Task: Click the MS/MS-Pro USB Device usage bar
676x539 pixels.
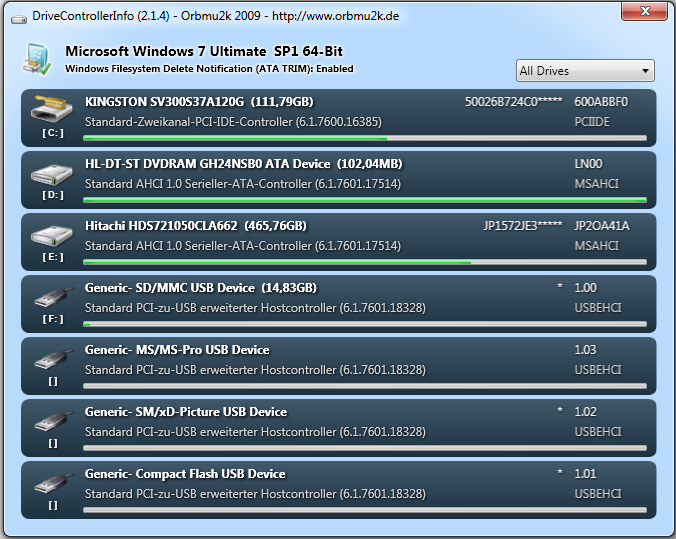Action: coord(365,386)
